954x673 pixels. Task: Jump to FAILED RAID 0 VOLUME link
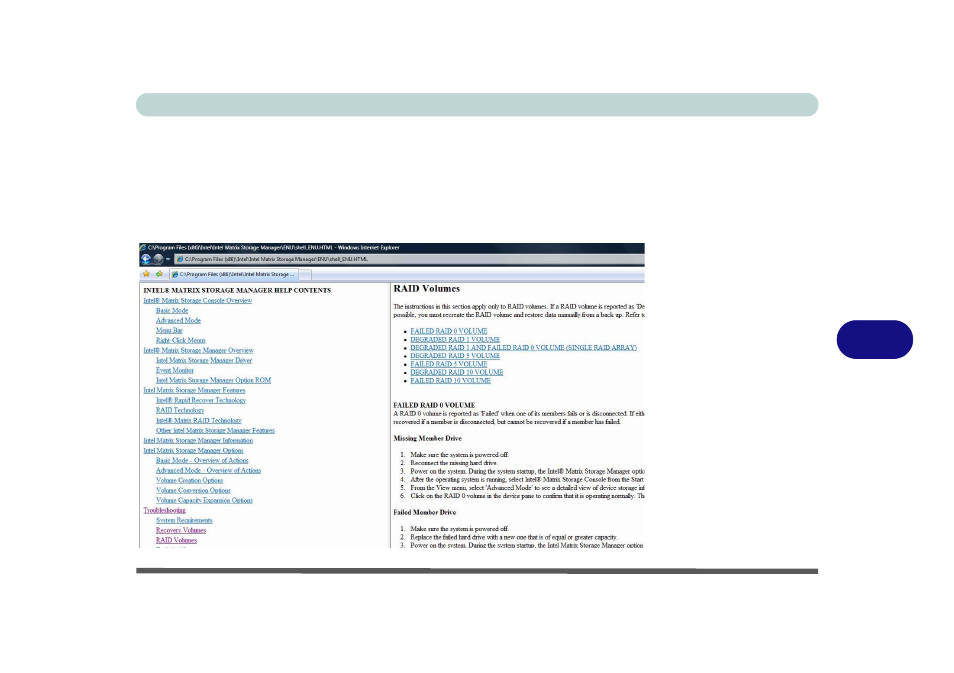449,332
